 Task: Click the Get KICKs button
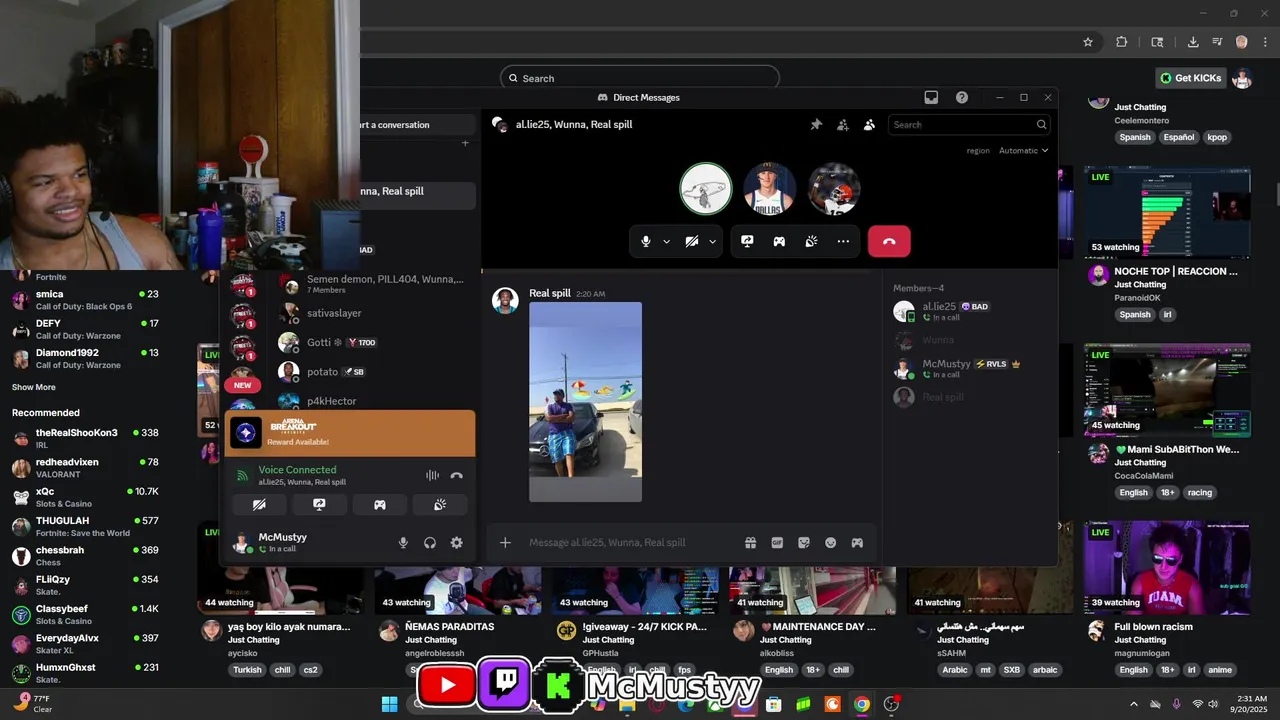(x=1190, y=78)
